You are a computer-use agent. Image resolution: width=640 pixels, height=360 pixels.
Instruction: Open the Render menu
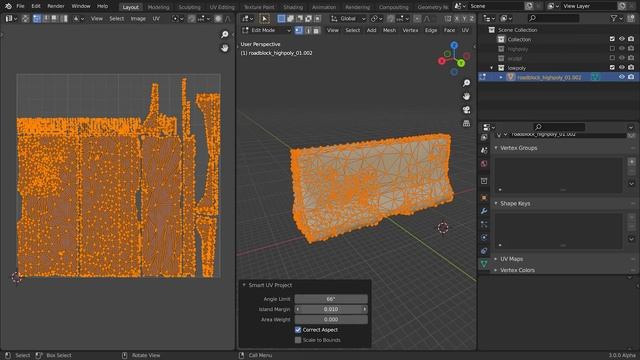tap(56, 6)
